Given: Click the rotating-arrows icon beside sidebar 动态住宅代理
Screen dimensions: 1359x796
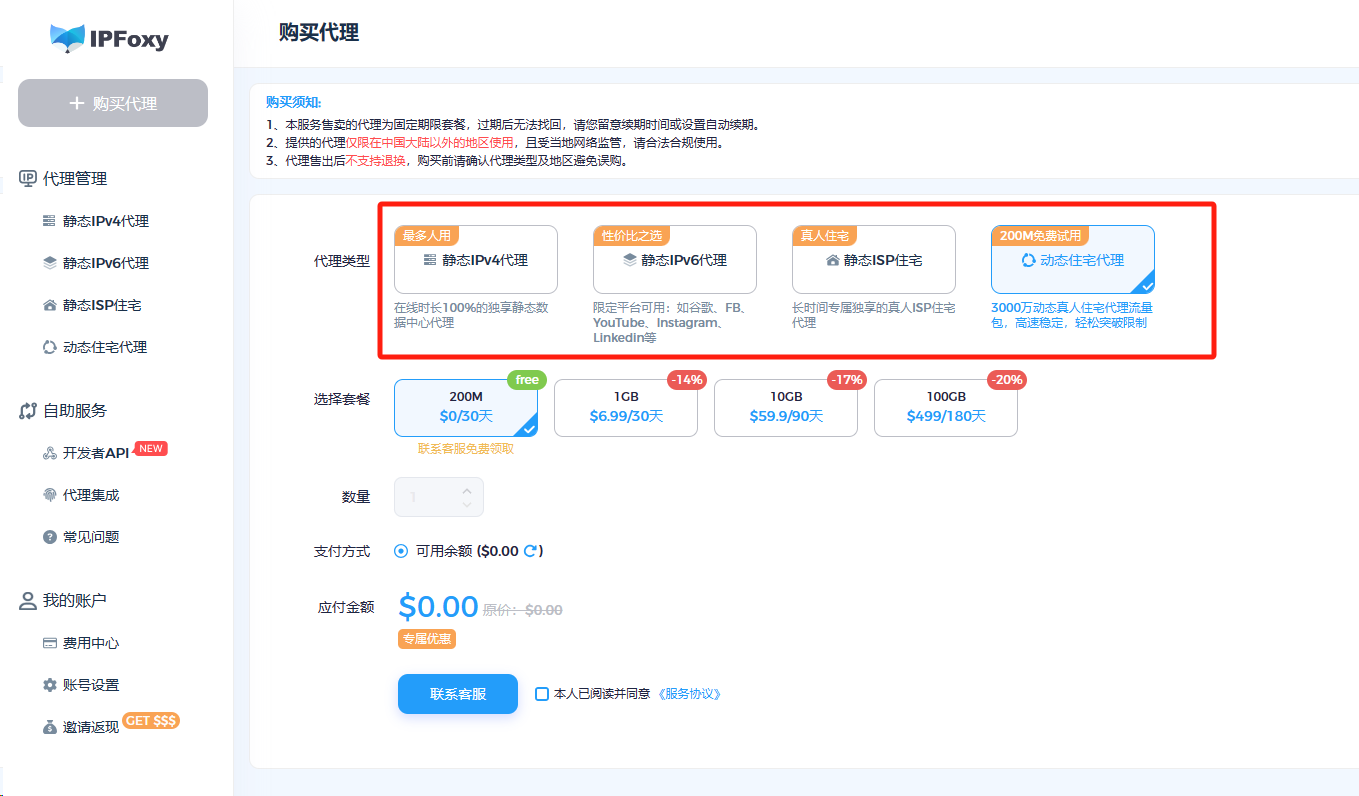Looking at the screenshot, I should [x=50, y=347].
